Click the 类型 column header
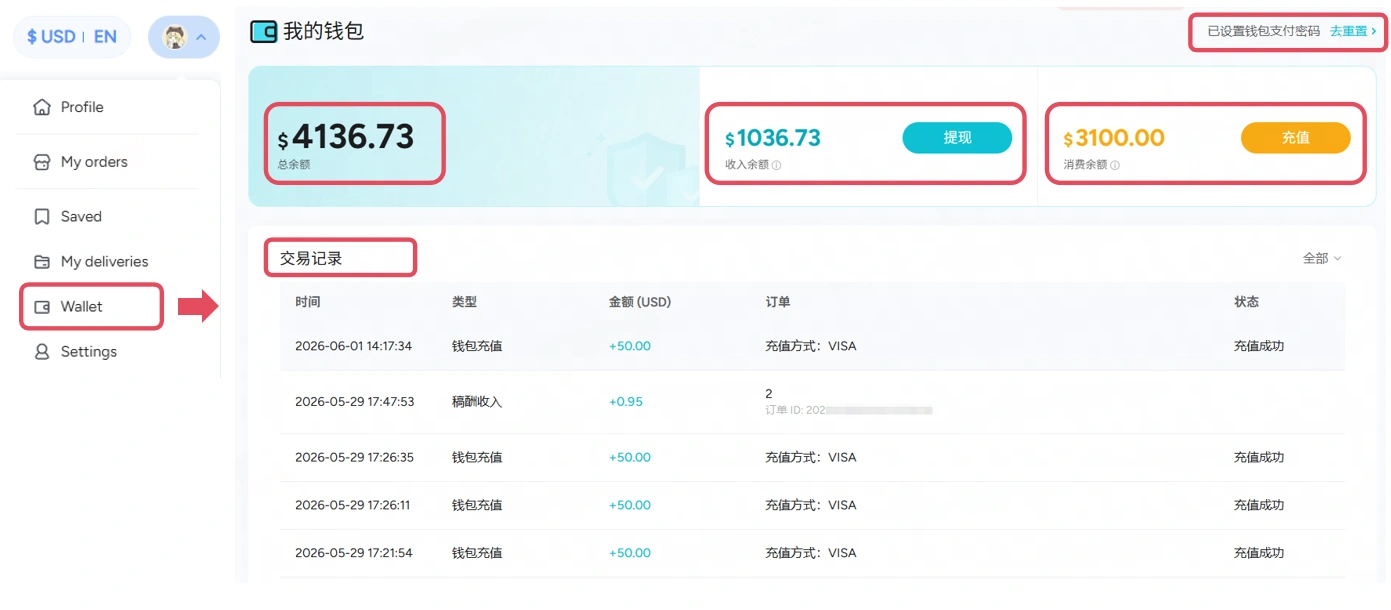This screenshot has width=1391, height=610. pyautogui.click(x=465, y=302)
